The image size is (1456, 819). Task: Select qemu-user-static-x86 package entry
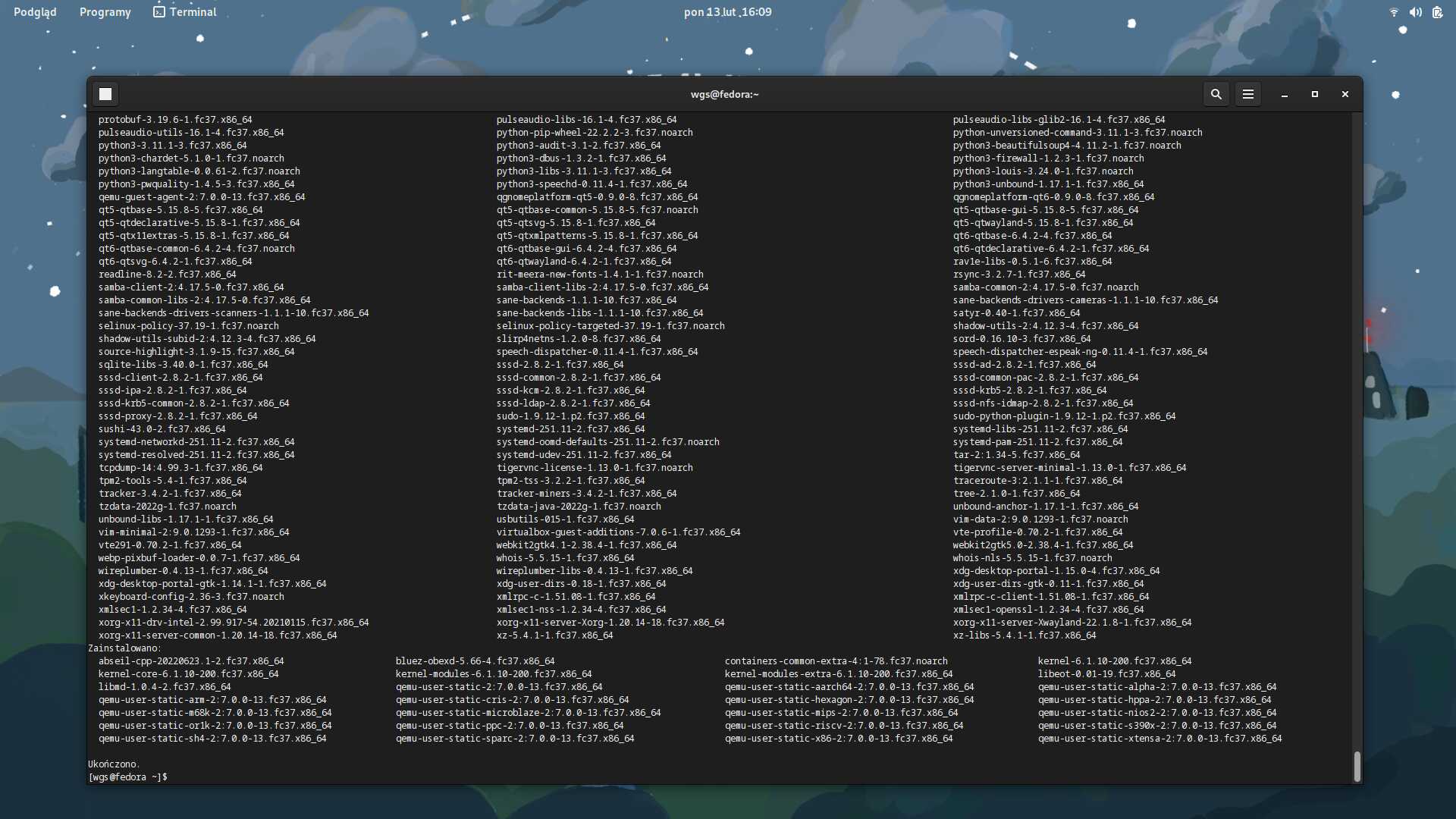click(x=839, y=739)
